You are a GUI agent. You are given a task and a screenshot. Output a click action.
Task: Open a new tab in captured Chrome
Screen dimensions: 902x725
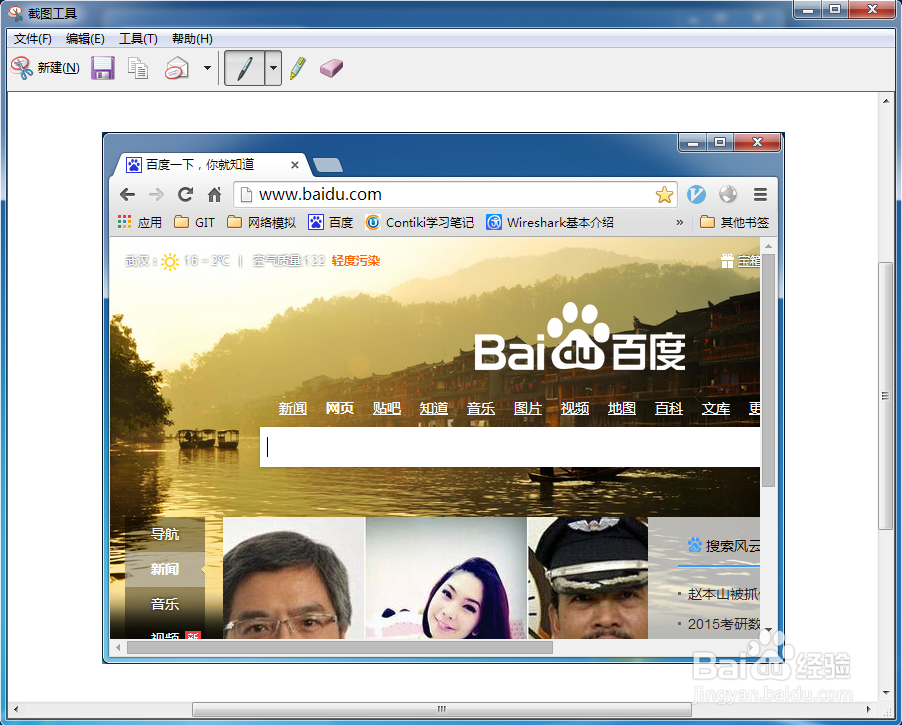pyautogui.click(x=328, y=165)
